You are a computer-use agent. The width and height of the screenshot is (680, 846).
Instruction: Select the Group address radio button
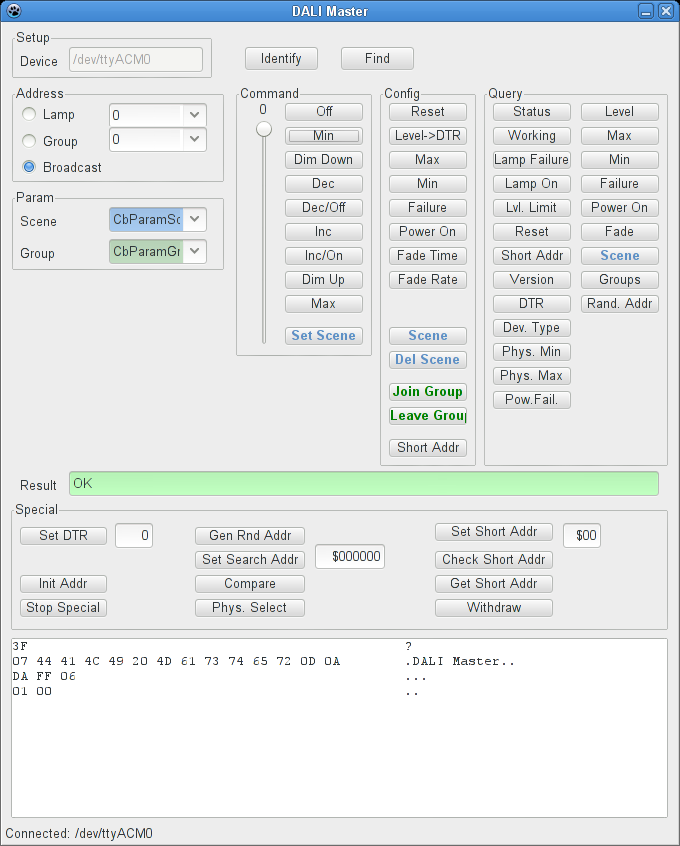point(29,141)
